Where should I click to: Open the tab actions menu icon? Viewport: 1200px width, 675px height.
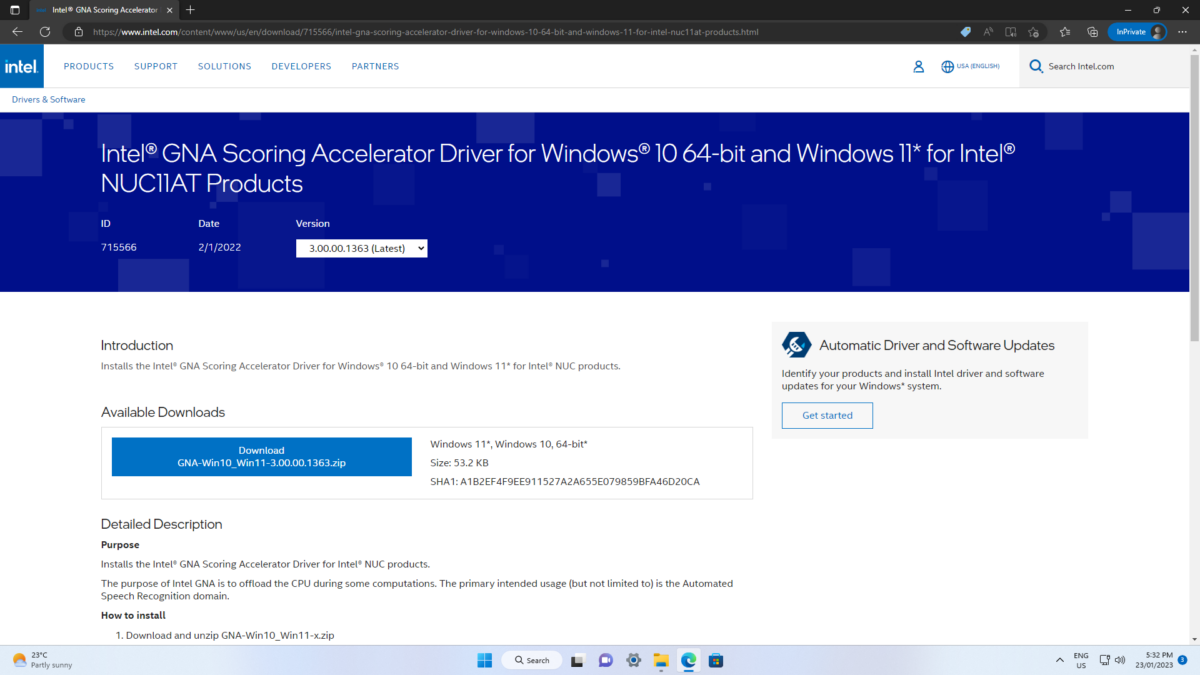[15, 10]
